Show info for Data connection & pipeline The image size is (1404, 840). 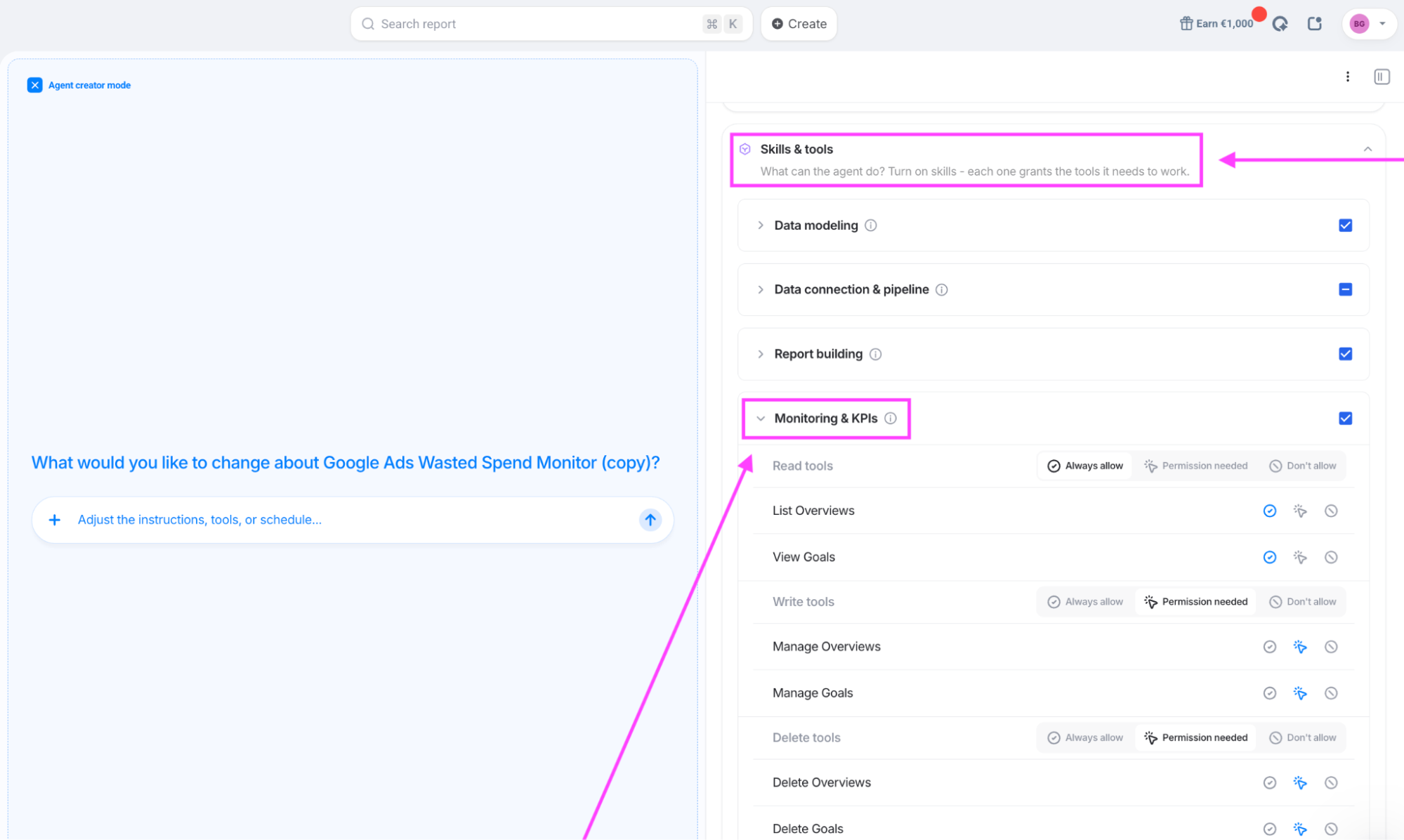[942, 289]
